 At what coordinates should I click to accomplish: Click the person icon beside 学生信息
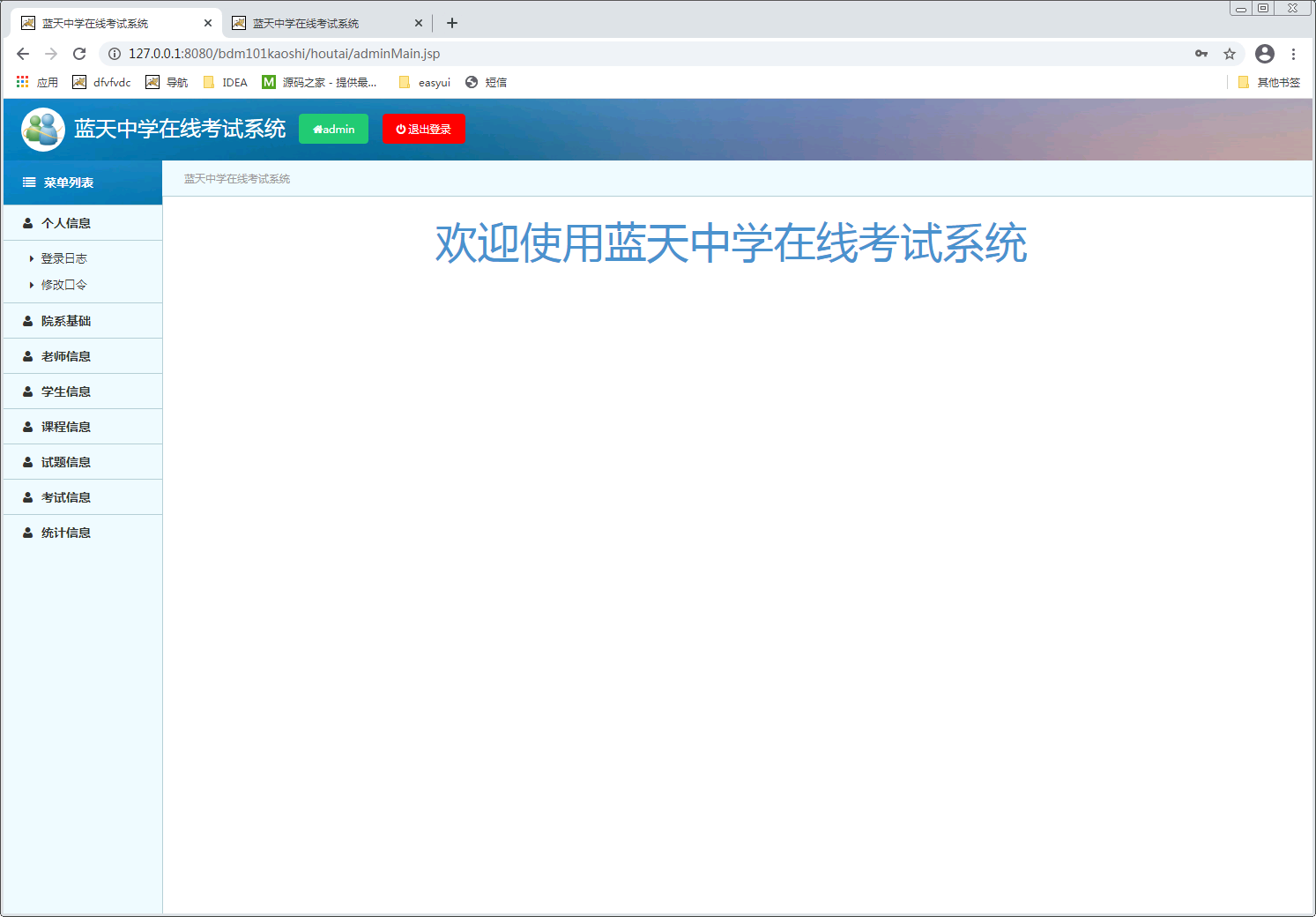coord(28,391)
